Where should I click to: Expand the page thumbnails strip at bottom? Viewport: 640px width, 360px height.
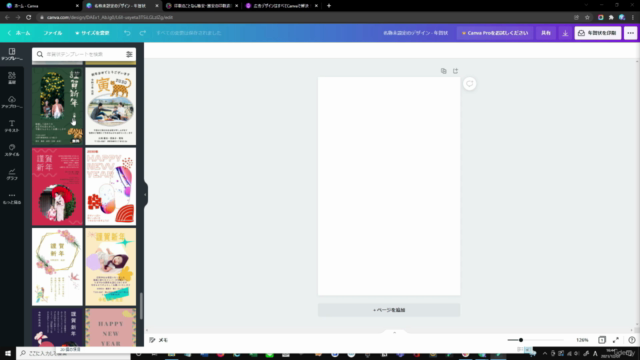pyautogui.click(x=394, y=333)
